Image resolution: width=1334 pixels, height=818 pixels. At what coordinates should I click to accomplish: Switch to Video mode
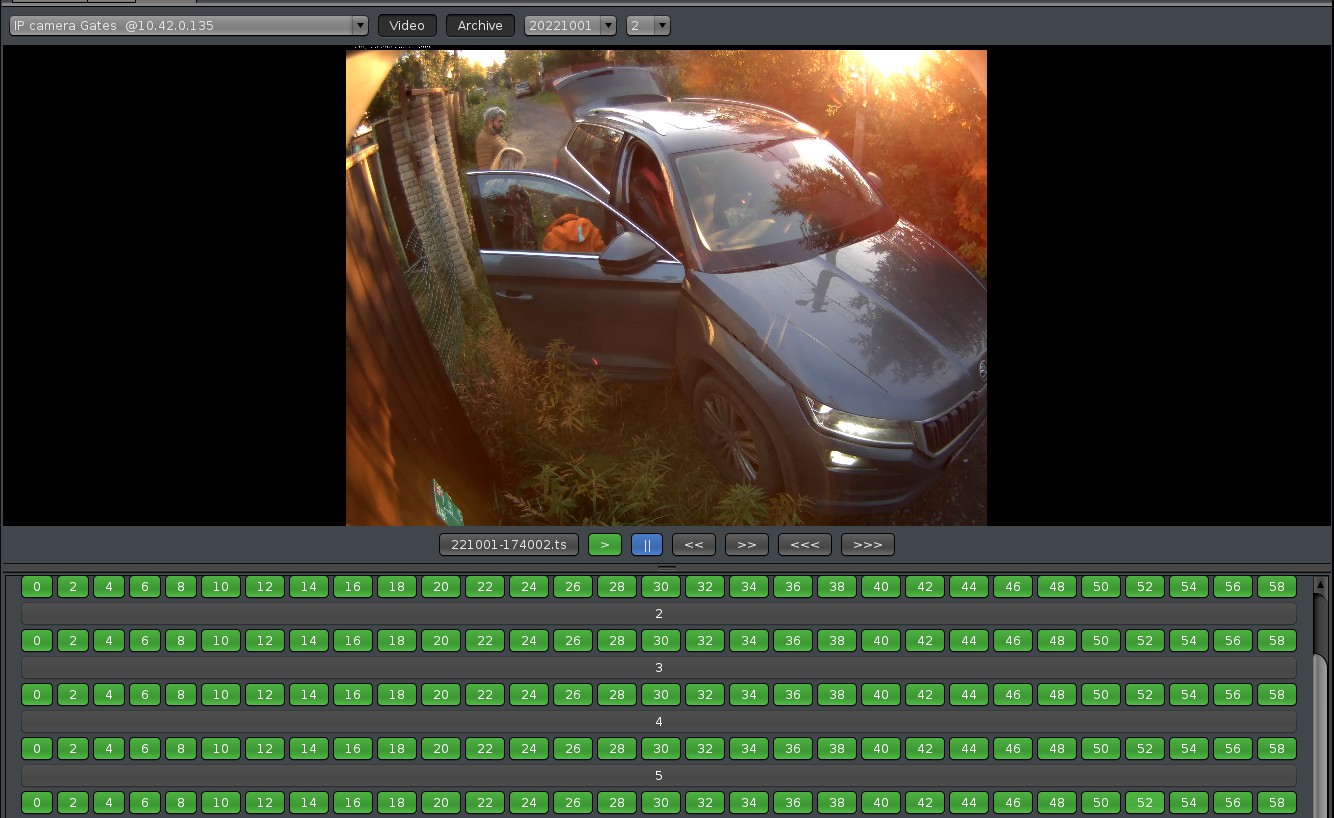coord(407,26)
